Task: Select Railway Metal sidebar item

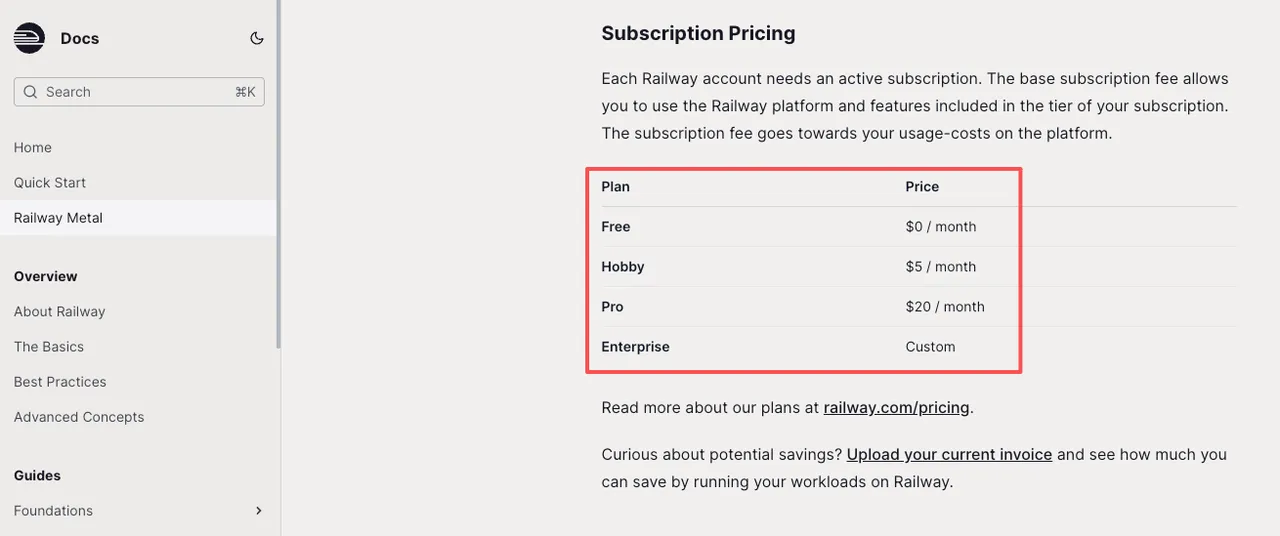Action: point(58,217)
